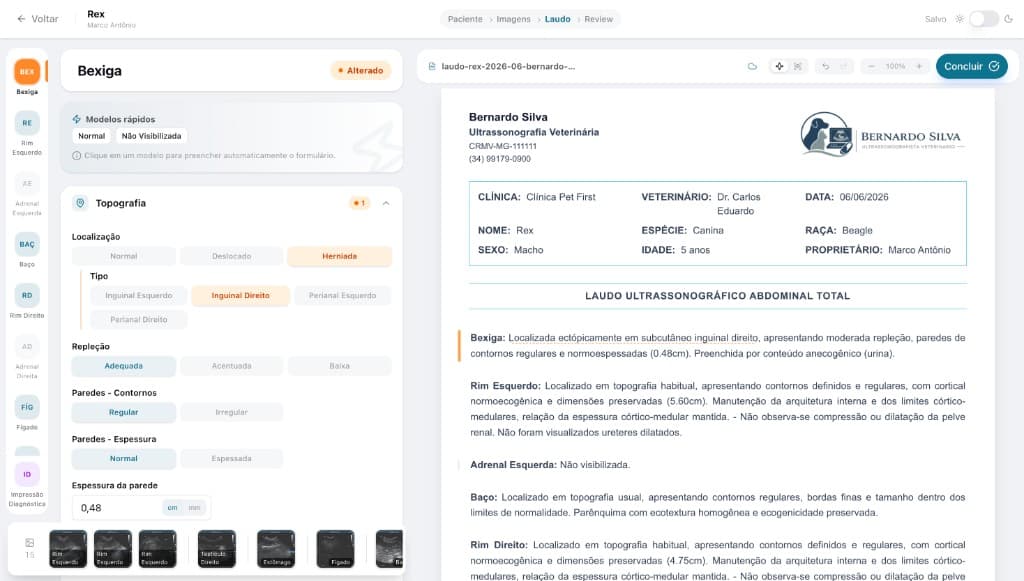The height and width of the screenshot is (581, 1024).
Task: Click the clinic logo in report header
Action: [x=883, y=134]
